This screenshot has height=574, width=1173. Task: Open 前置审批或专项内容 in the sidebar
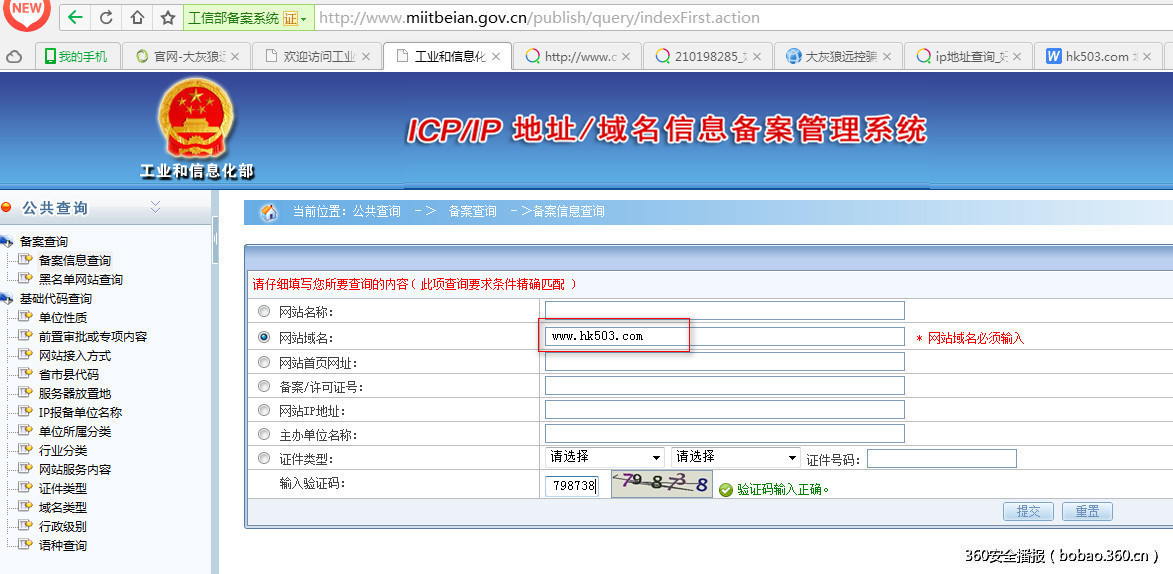click(x=93, y=337)
